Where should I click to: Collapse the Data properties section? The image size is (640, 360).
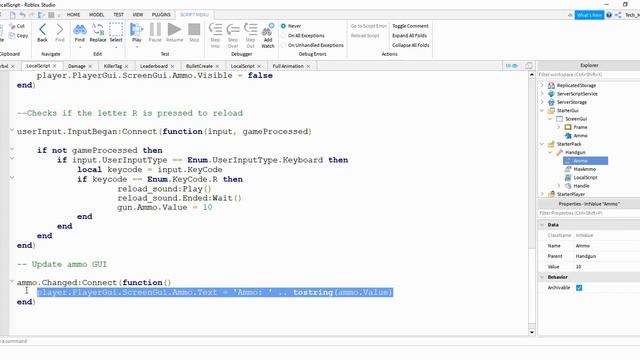[x=542, y=225]
